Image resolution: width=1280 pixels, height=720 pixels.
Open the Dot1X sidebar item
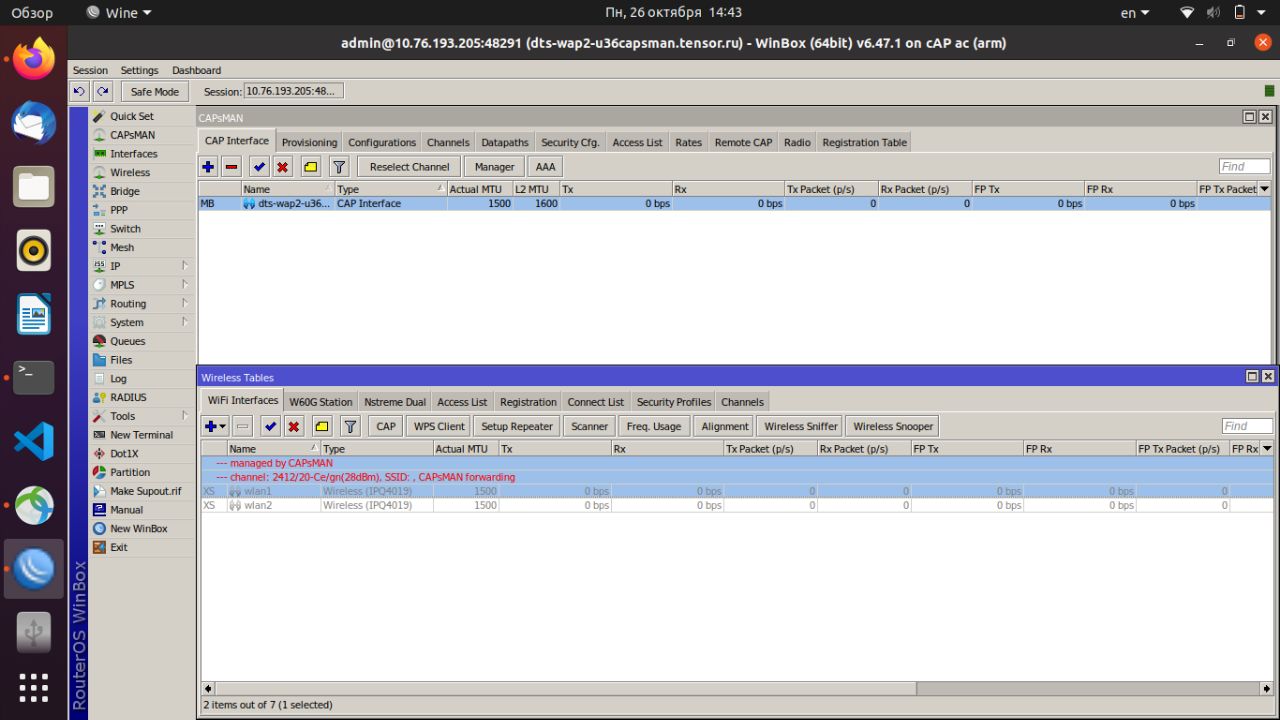[124, 454]
